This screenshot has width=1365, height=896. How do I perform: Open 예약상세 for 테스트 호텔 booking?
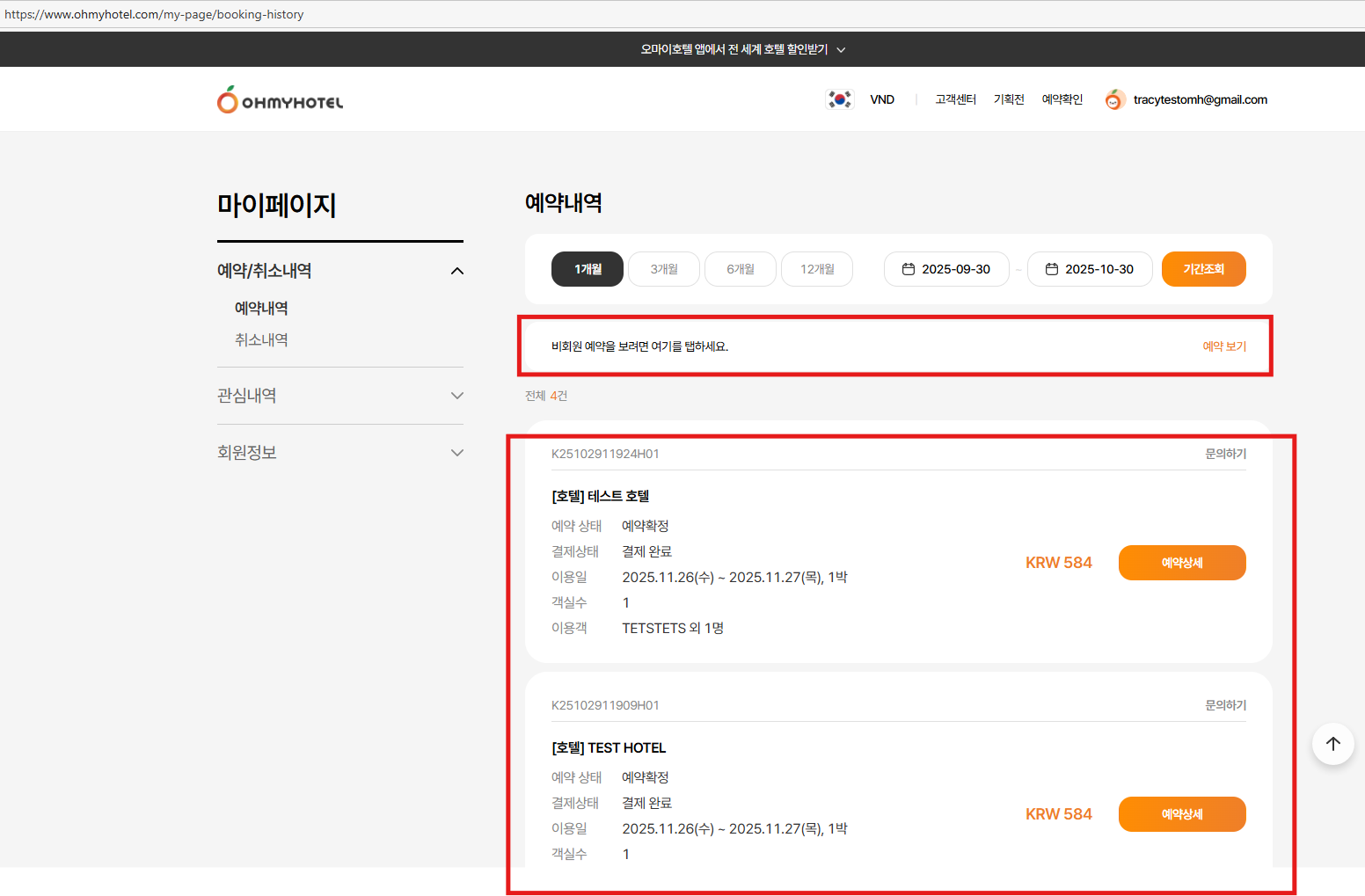point(1182,563)
